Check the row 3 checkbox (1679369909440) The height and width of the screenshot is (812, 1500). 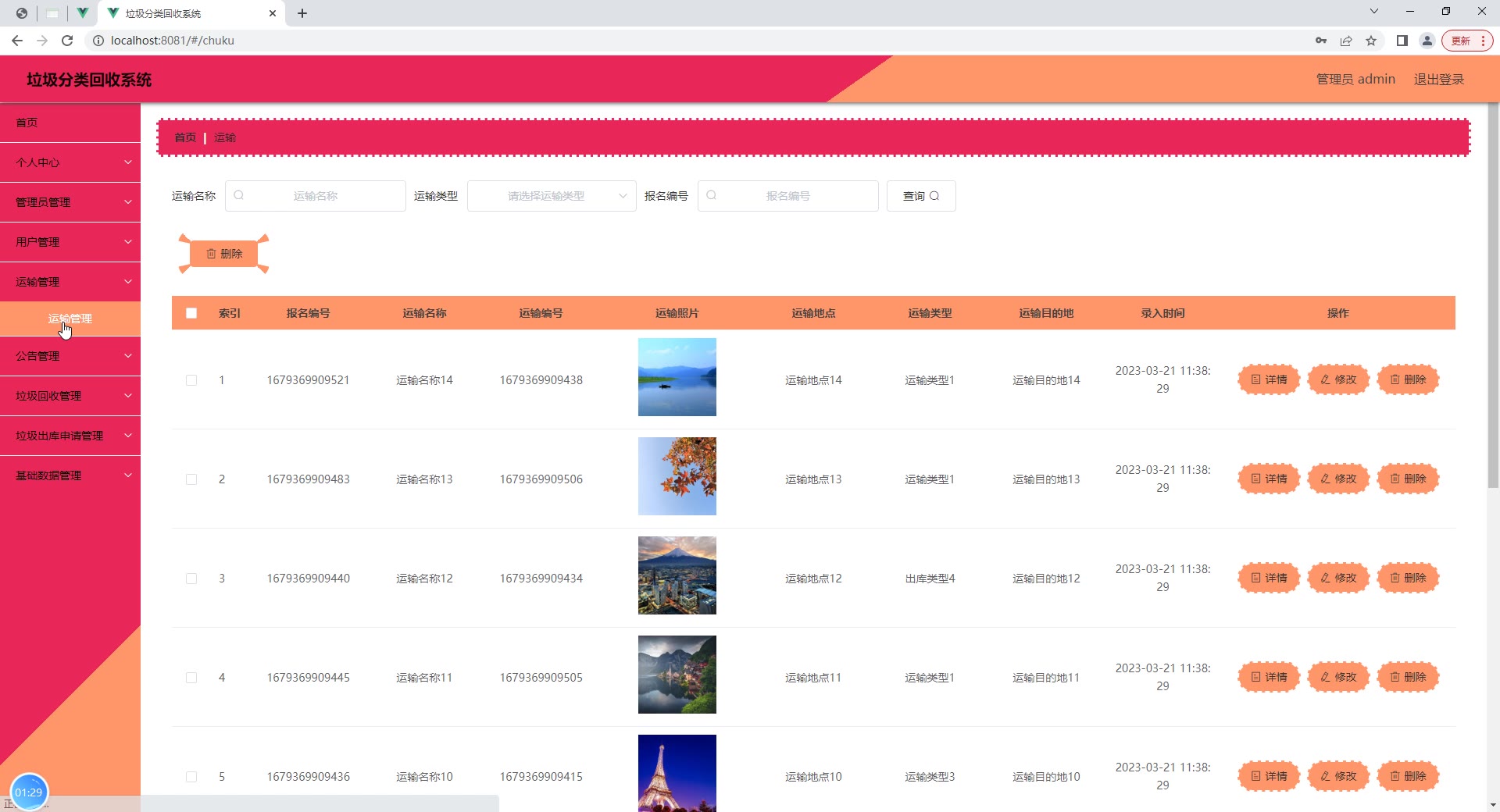(191, 579)
